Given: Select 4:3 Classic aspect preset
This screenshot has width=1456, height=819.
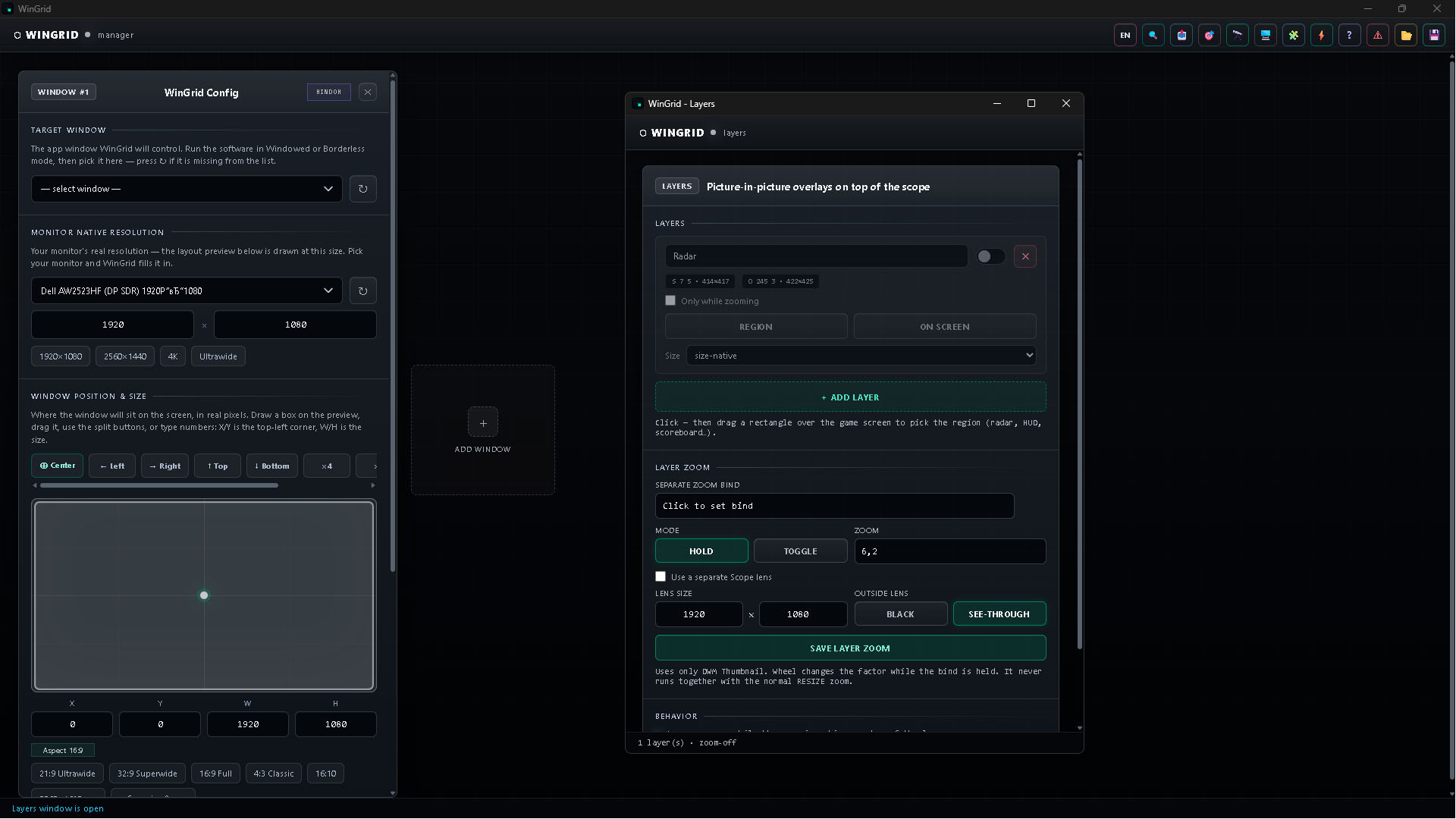Looking at the screenshot, I should [274, 773].
